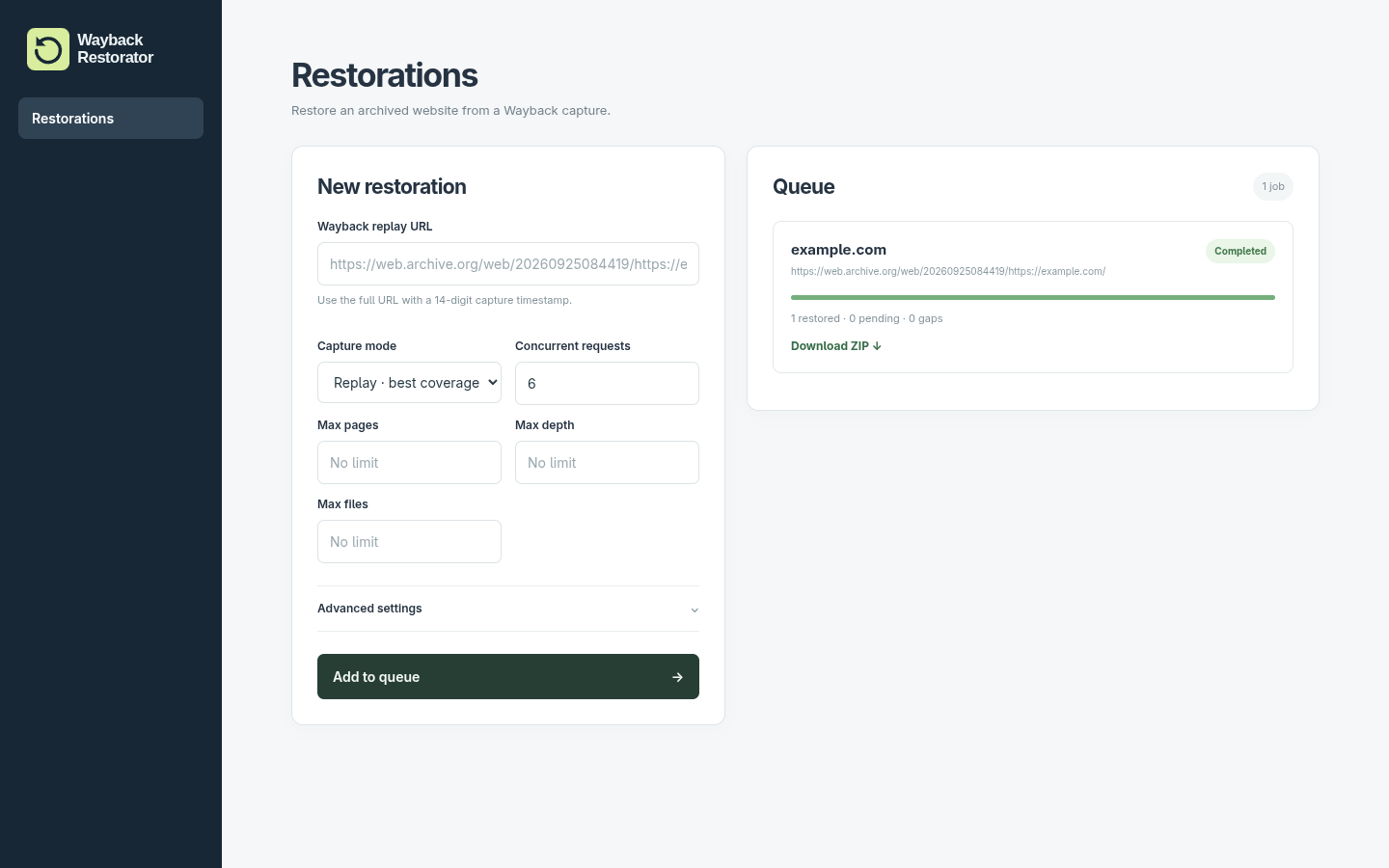The height and width of the screenshot is (868, 1389).
Task: Click the Wayback Restorator app name
Action: (116, 49)
